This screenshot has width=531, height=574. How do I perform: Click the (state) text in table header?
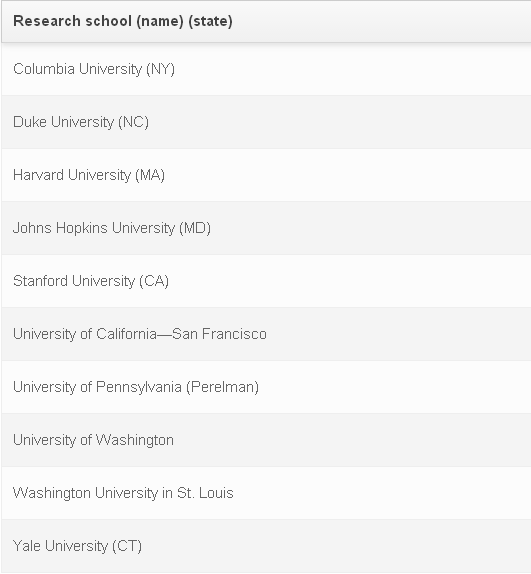point(210,21)
